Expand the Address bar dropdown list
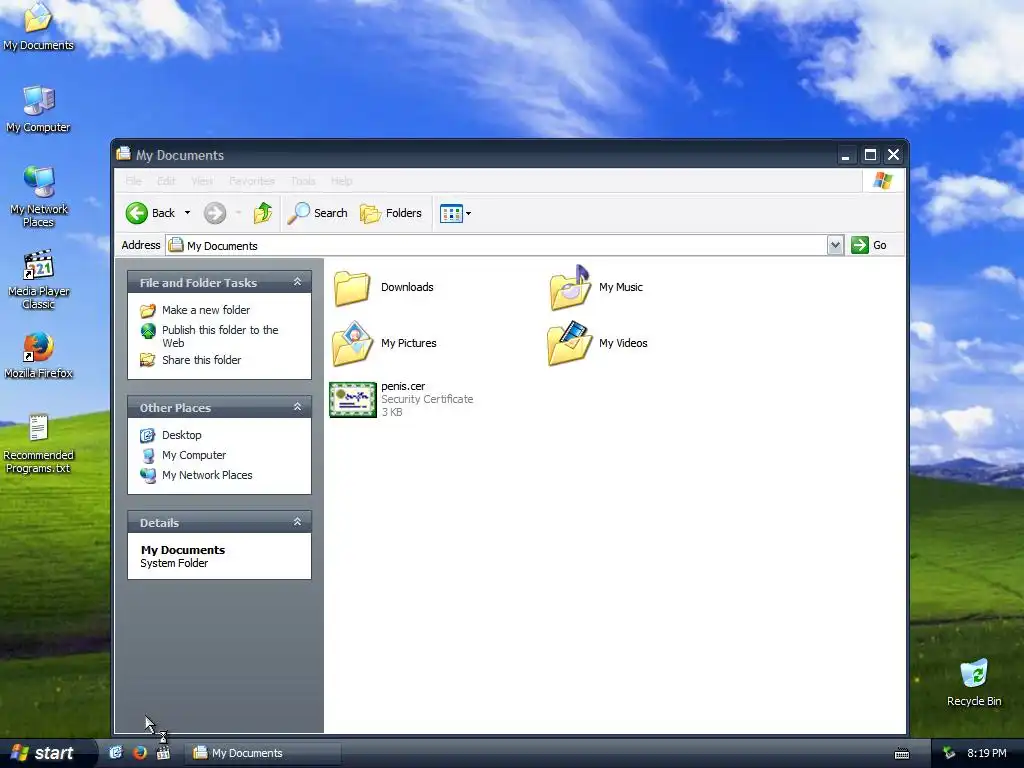This screenshot has width=1024, height=768. tap(835, 246)
